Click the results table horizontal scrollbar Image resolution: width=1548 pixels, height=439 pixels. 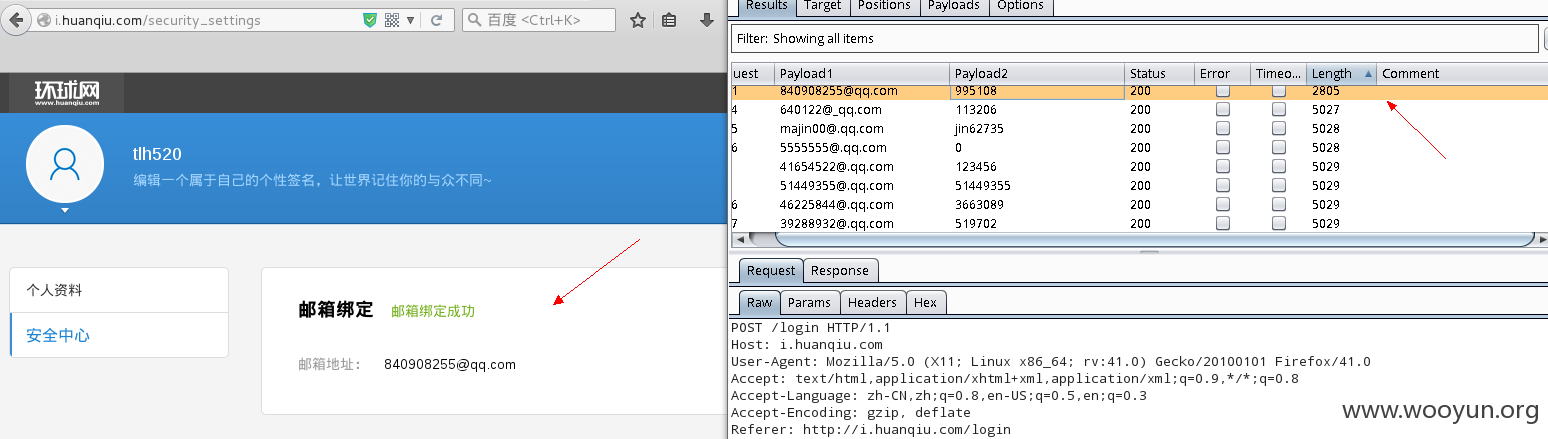(1154, 239)
